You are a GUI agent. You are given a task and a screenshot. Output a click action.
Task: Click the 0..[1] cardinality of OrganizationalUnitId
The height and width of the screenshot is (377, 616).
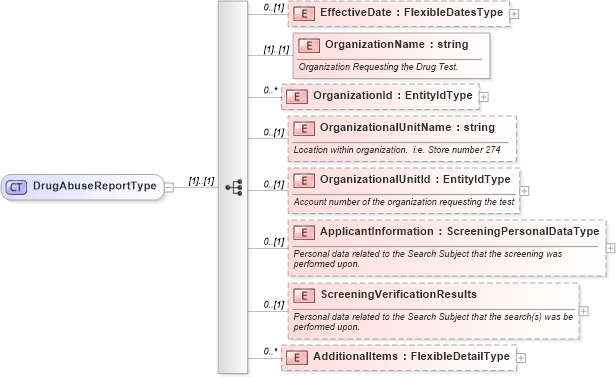(274, 184)
